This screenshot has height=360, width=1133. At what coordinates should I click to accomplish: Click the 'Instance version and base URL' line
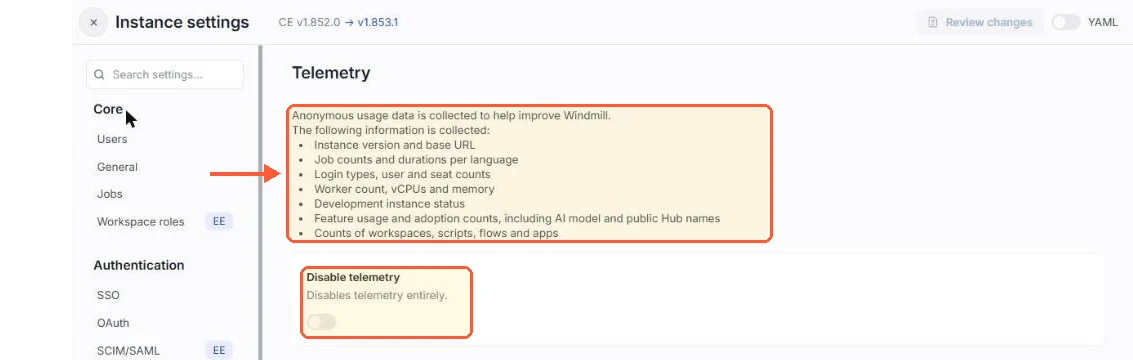[x=395, y=145]
